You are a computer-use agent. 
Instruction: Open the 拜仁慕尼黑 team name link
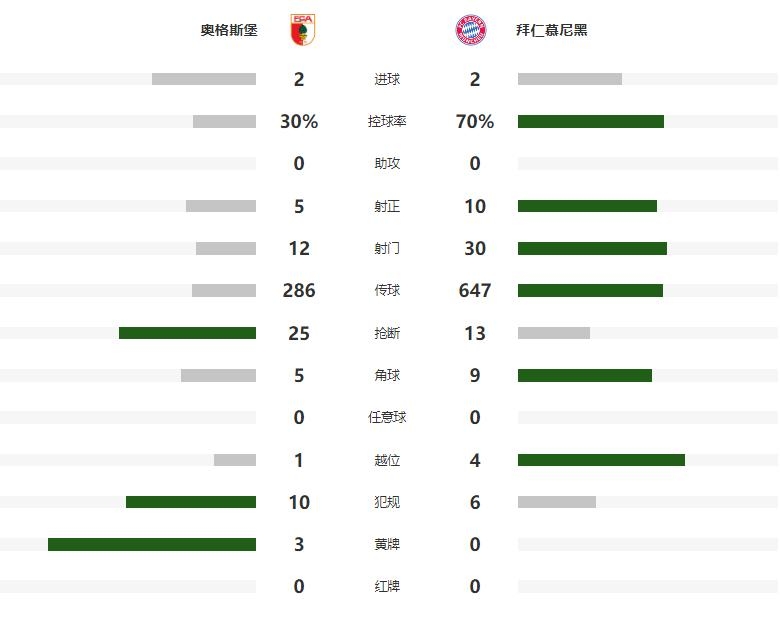pos(552,30)
